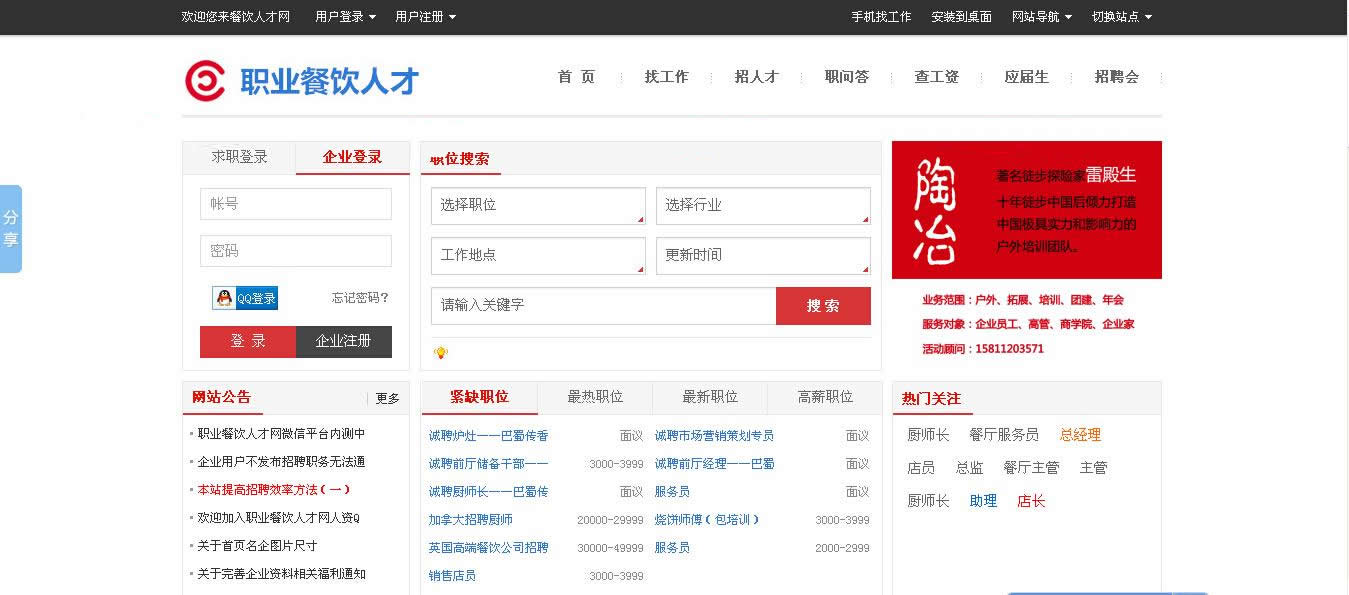Switch to the 企业登录 tab

(x=352, y=157)
